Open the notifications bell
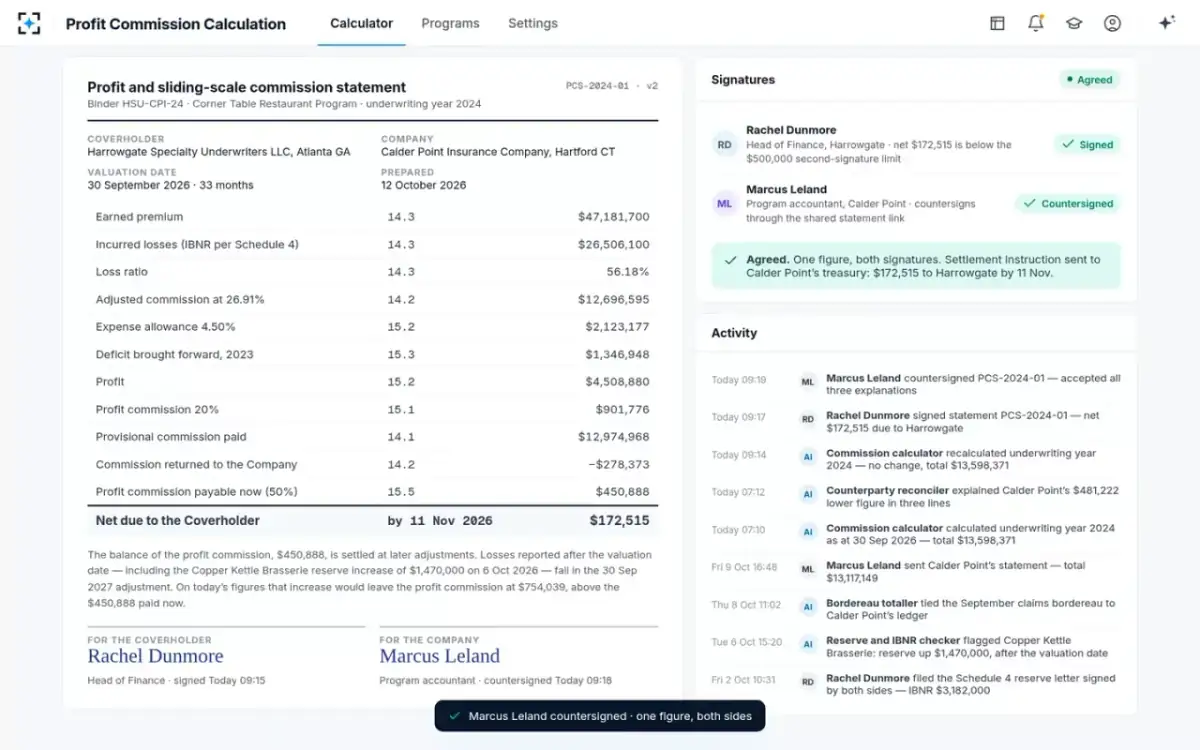The image size is (1200, 750). pos(1035,23)
